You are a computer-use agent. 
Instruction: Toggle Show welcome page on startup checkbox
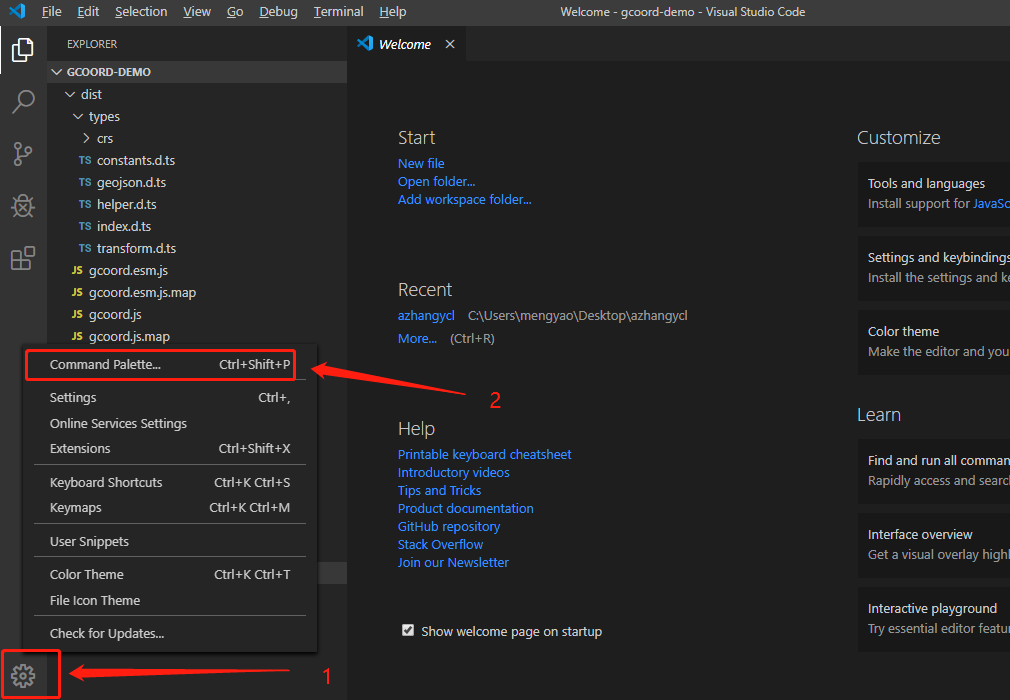408,630
